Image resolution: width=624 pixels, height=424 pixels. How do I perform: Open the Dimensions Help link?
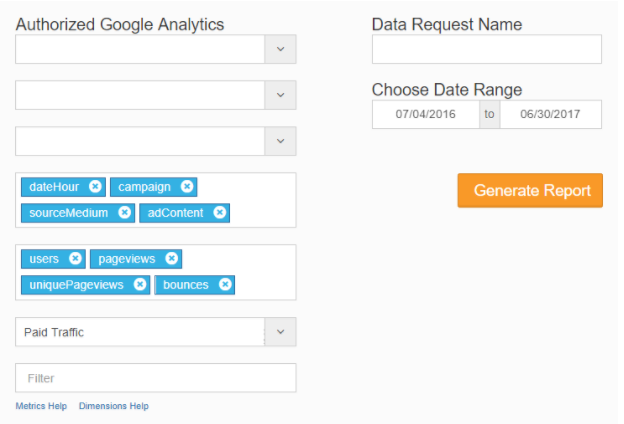coord(113,406)
